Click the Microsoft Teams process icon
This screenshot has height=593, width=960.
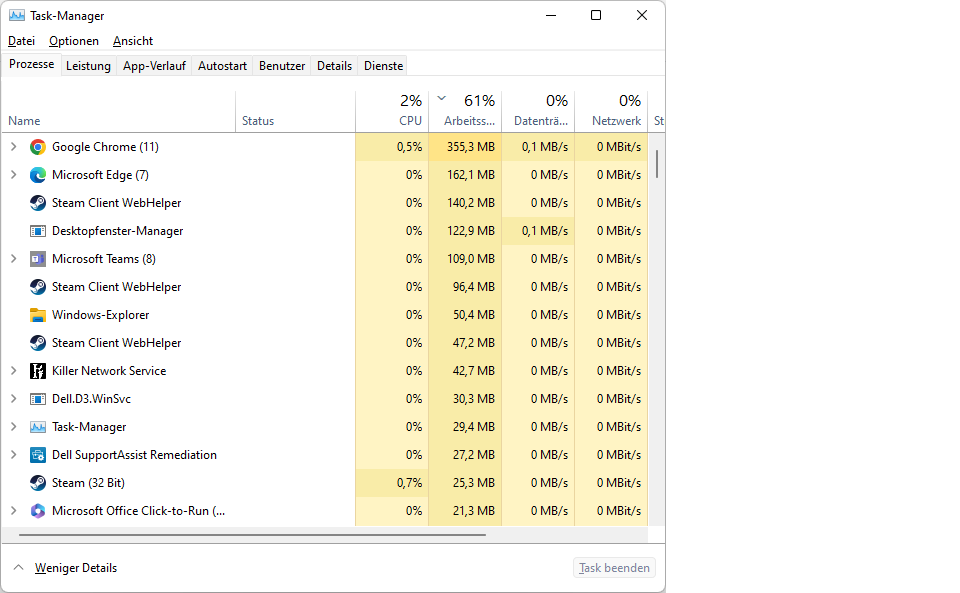point(38,259)
